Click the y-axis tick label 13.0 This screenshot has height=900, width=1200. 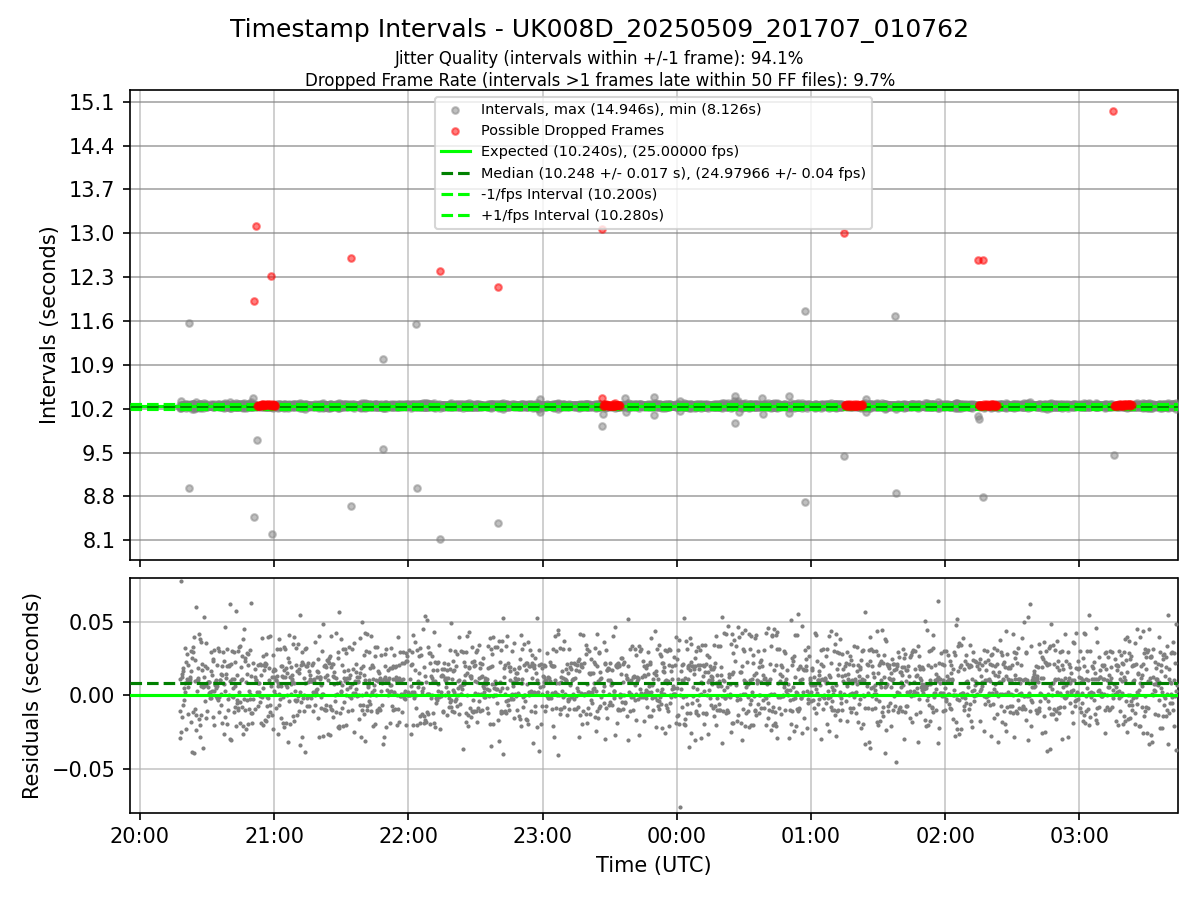pos(94,234)
